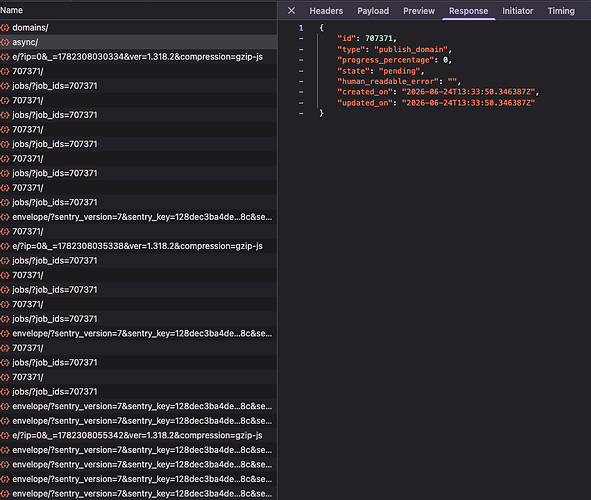
Task: Select the domains/ request
Action: (x=138, y=28)
